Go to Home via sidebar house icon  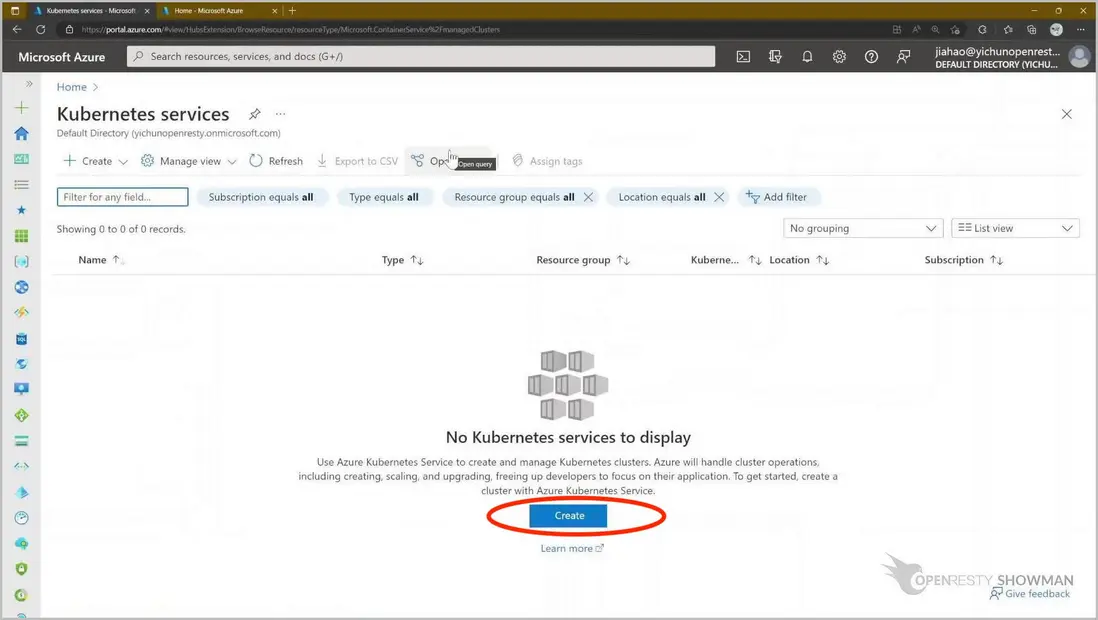(x=22, y=133)
